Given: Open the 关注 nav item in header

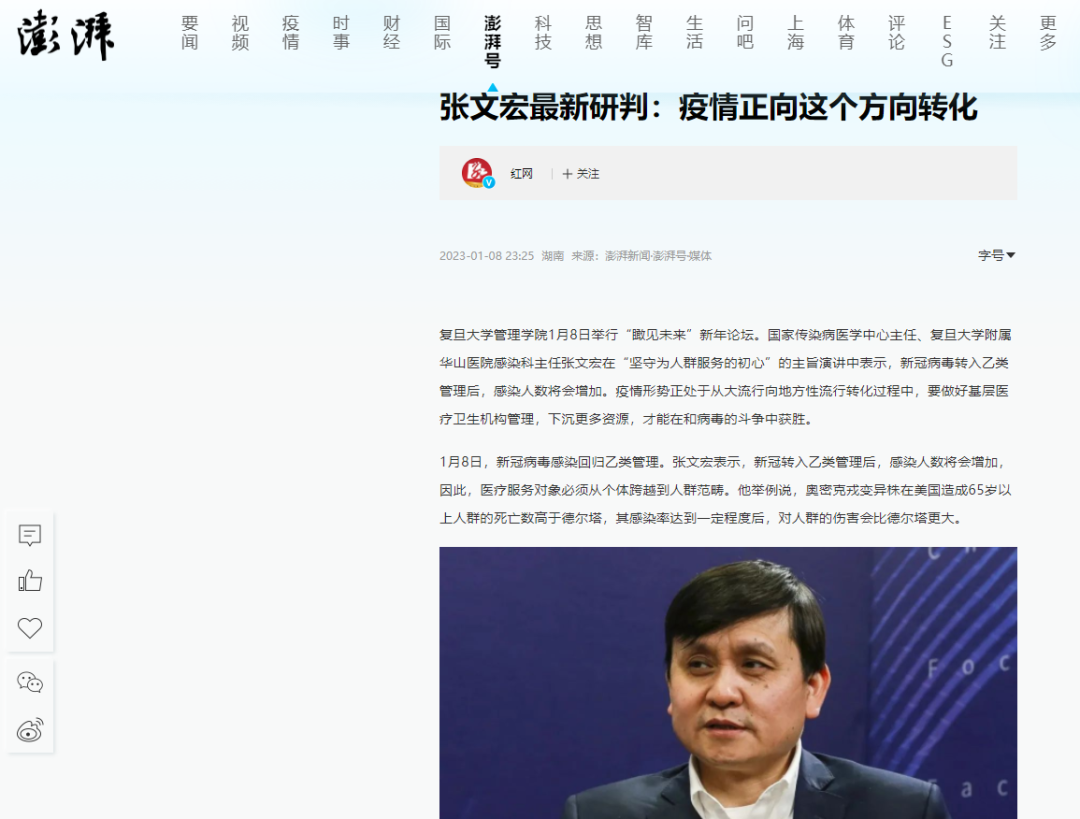Looking at the screenshot, I should [997, 33].
